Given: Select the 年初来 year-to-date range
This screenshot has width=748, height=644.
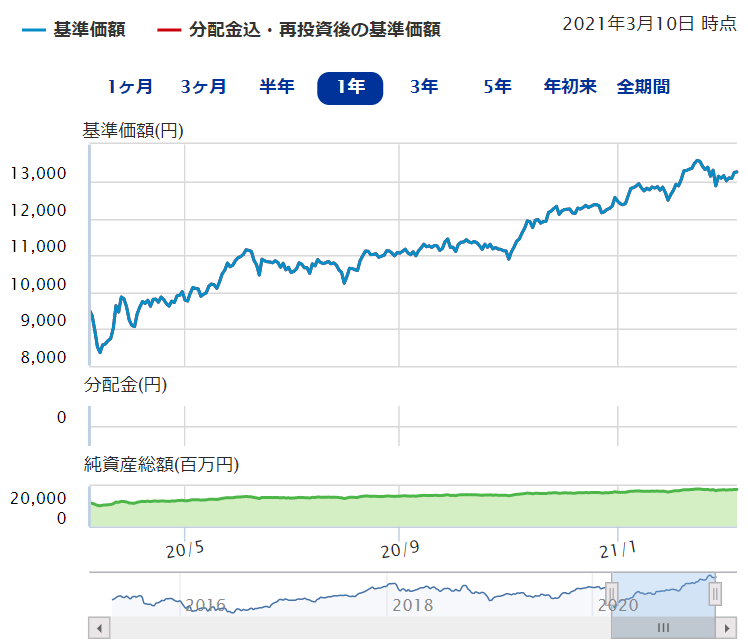Looking at the screenshot, I should pyautogui.click(x=570, y=87).
